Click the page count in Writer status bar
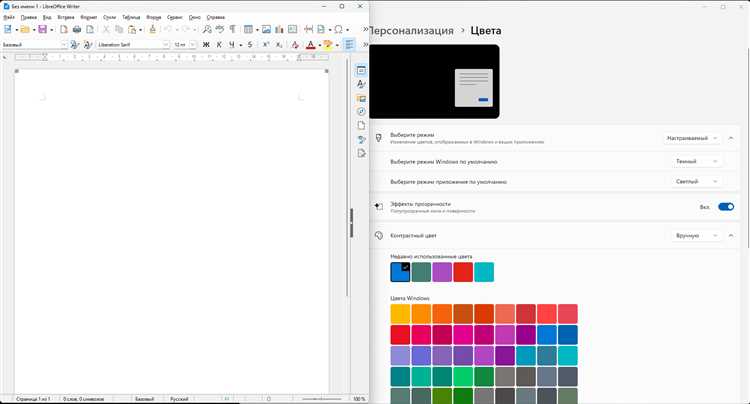 33,399
